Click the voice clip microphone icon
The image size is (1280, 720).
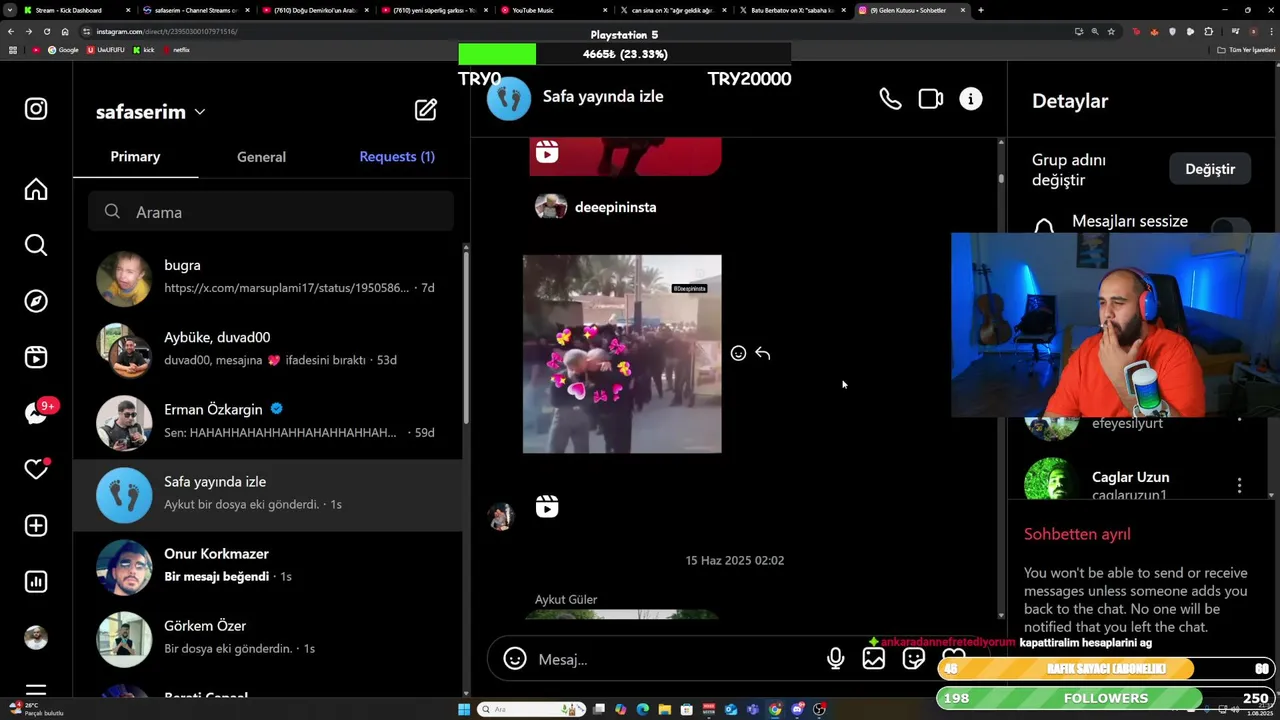click(835, 659)
